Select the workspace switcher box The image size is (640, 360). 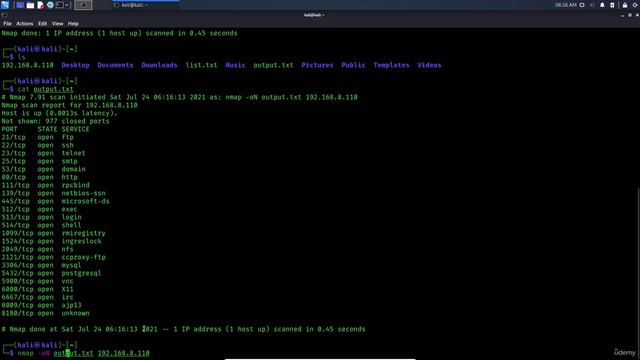(x=83, y=5)
